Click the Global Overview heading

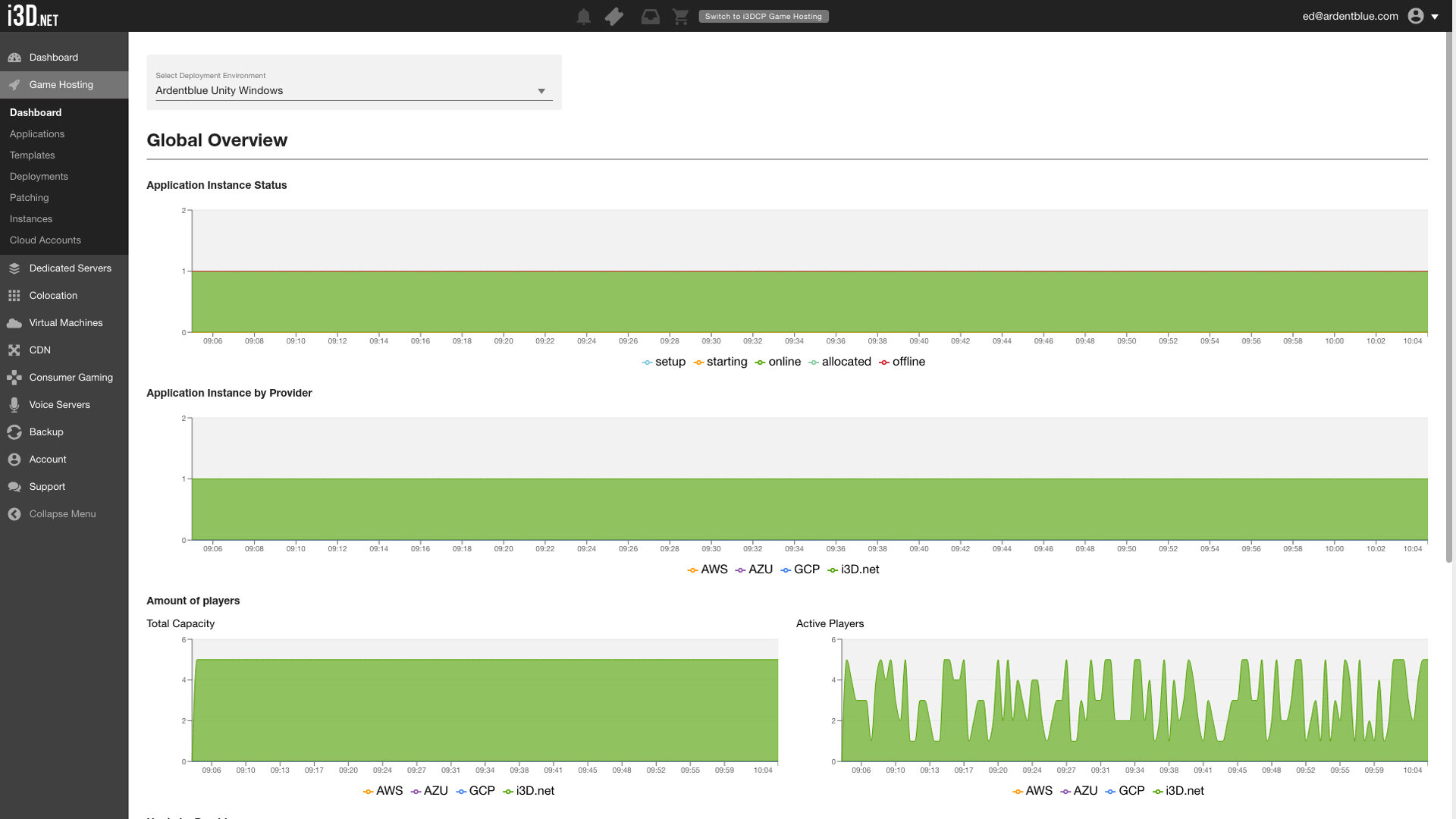pos(217,140)
